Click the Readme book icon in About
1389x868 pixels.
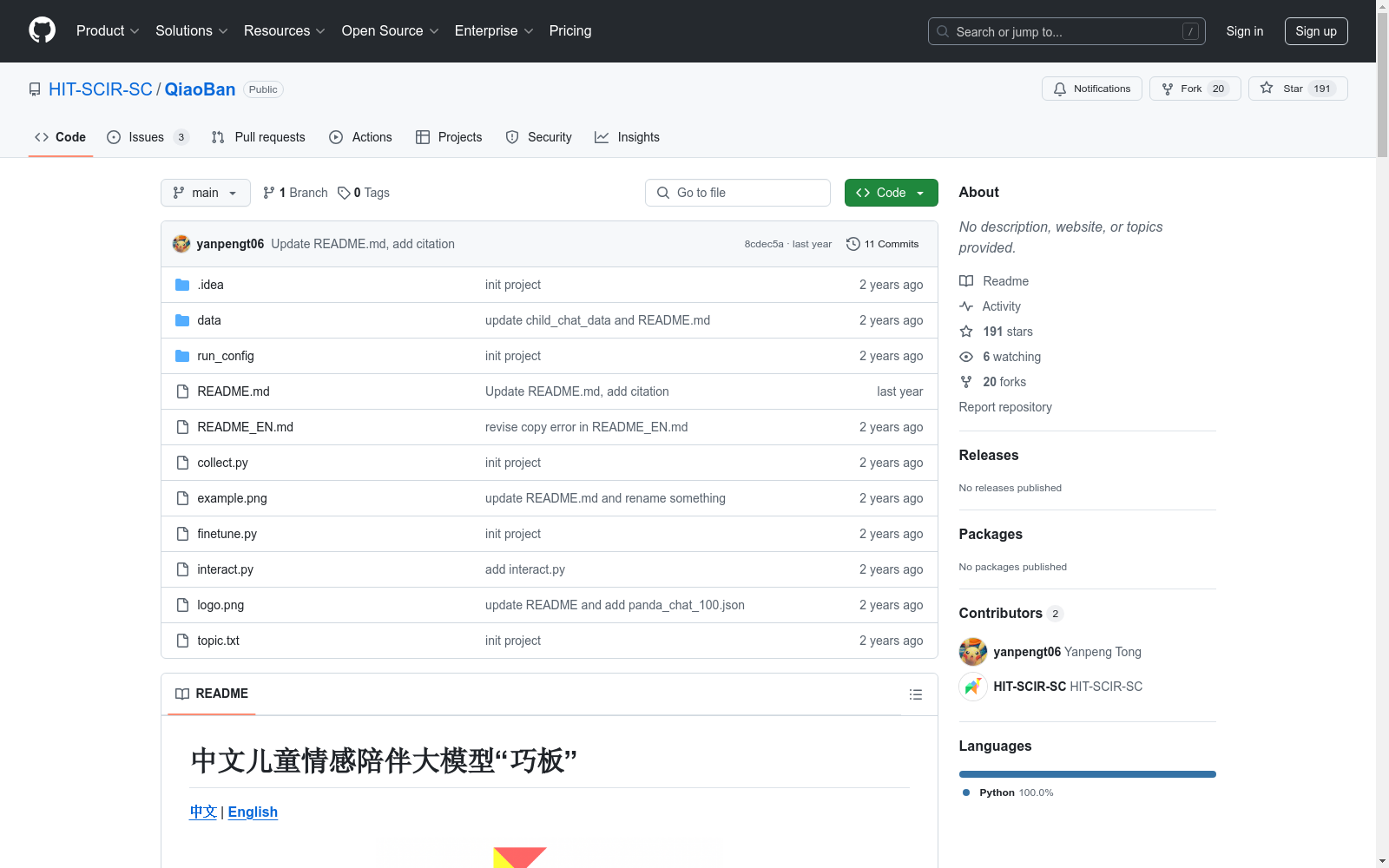[x=966, y=281]
